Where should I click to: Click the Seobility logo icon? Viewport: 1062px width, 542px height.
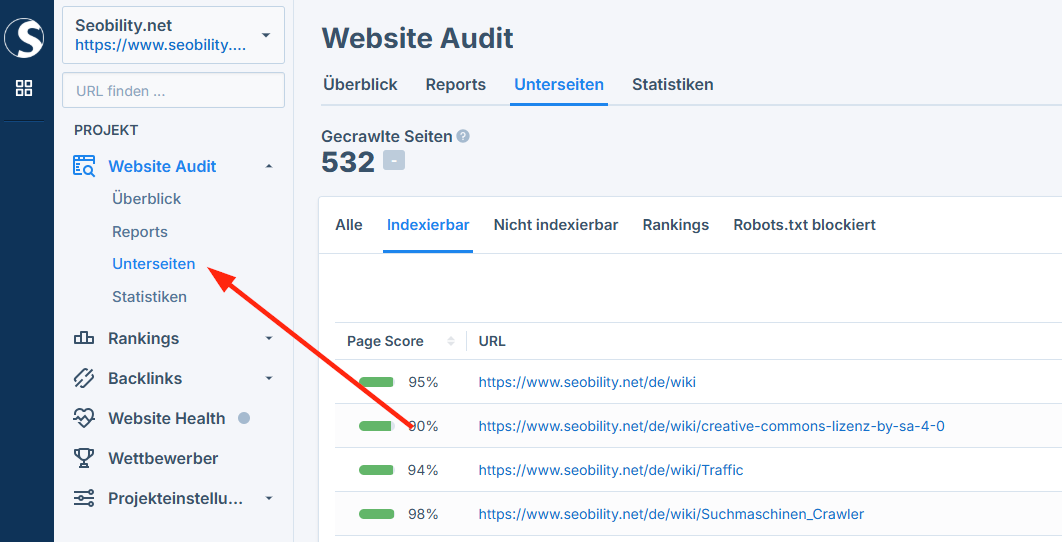(24, 38)
